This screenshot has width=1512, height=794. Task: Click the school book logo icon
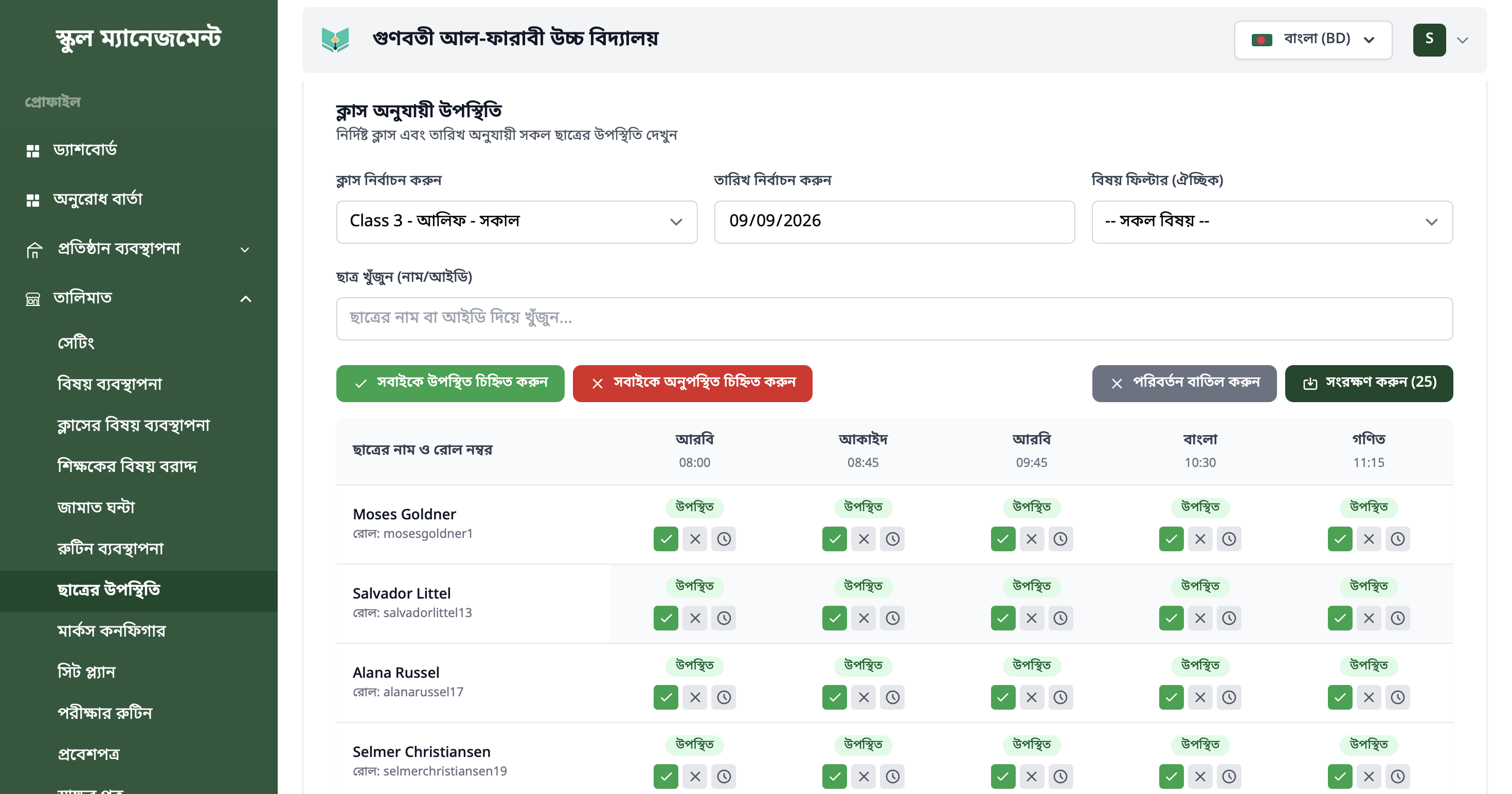(x=335, y=40)
